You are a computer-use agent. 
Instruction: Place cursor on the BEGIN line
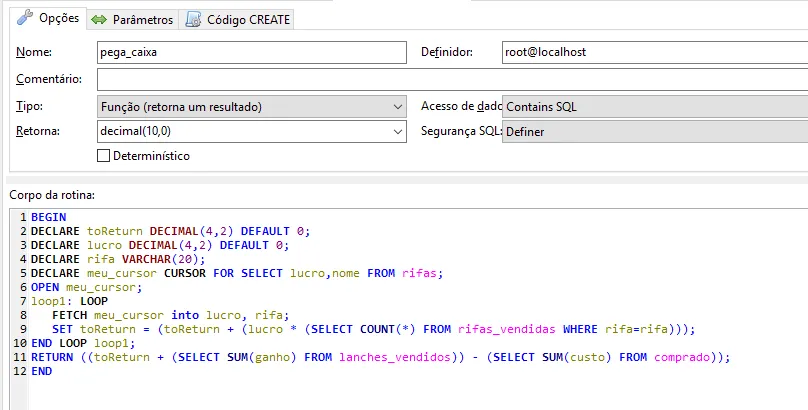point(49,217)
